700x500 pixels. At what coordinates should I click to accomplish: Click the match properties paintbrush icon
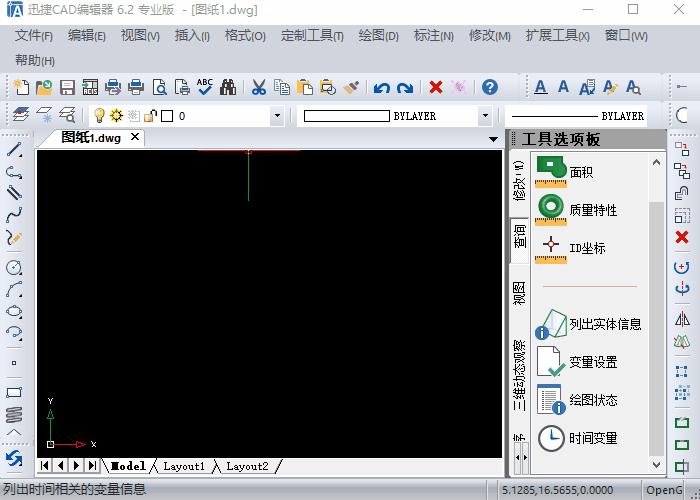coord(351,87)
